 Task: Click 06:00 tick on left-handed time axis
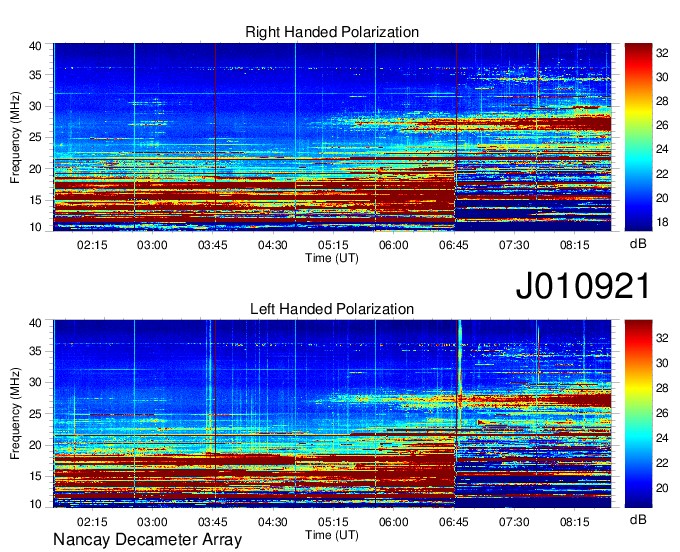pyautogui.click(x=393, y=522)
